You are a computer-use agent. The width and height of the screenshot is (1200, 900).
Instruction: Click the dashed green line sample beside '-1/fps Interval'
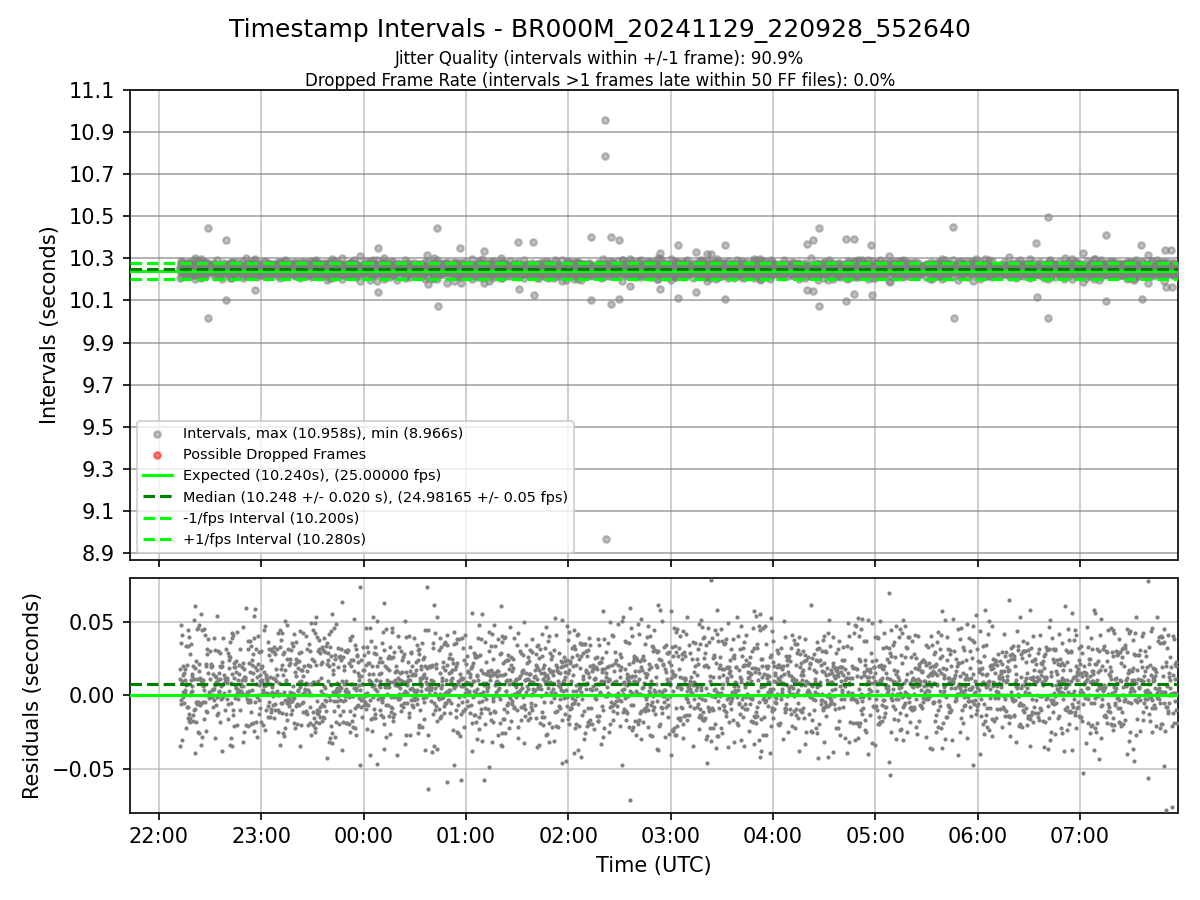[x=157, y=518]
